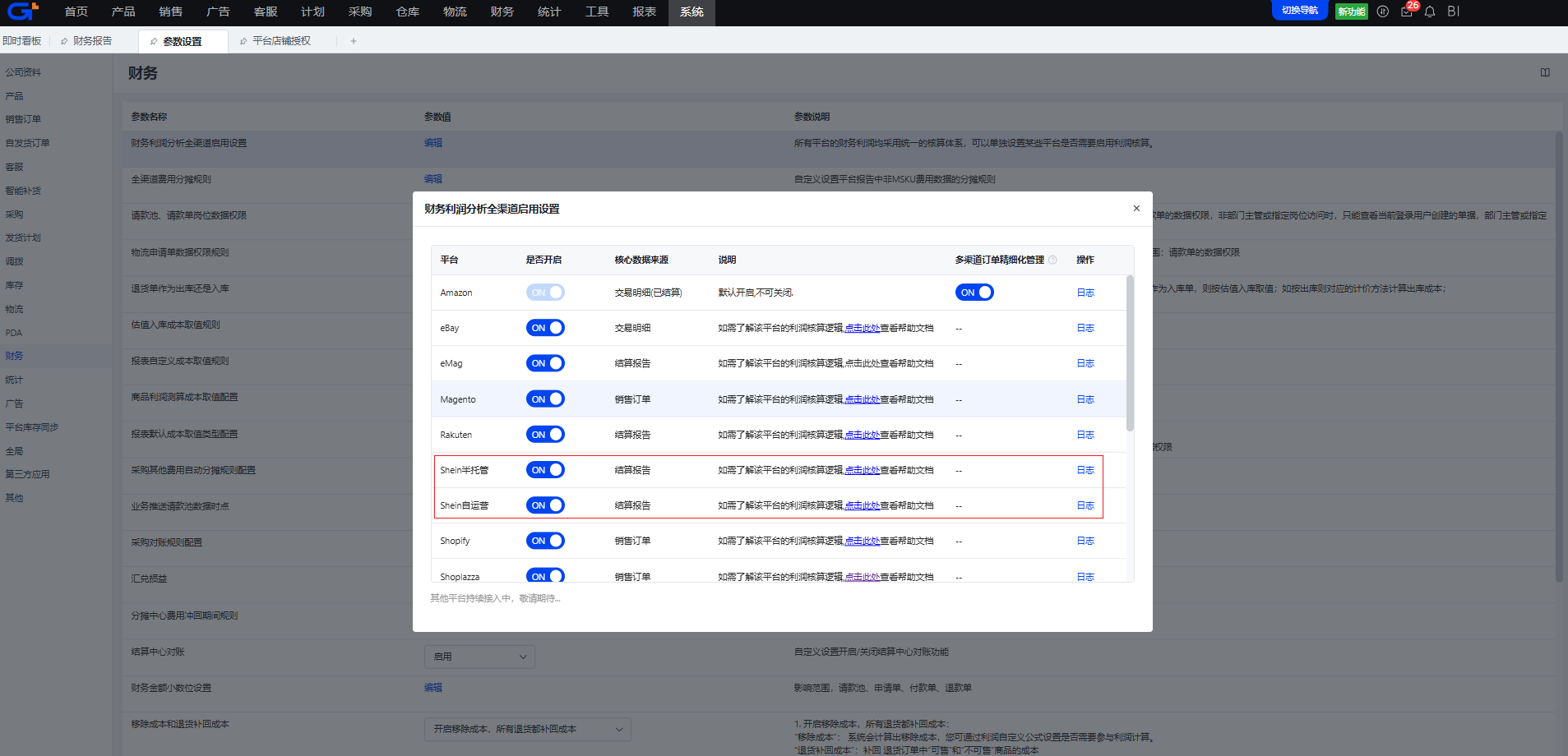
Task: Click the 切换导航 button
Action: (1299, 11)
